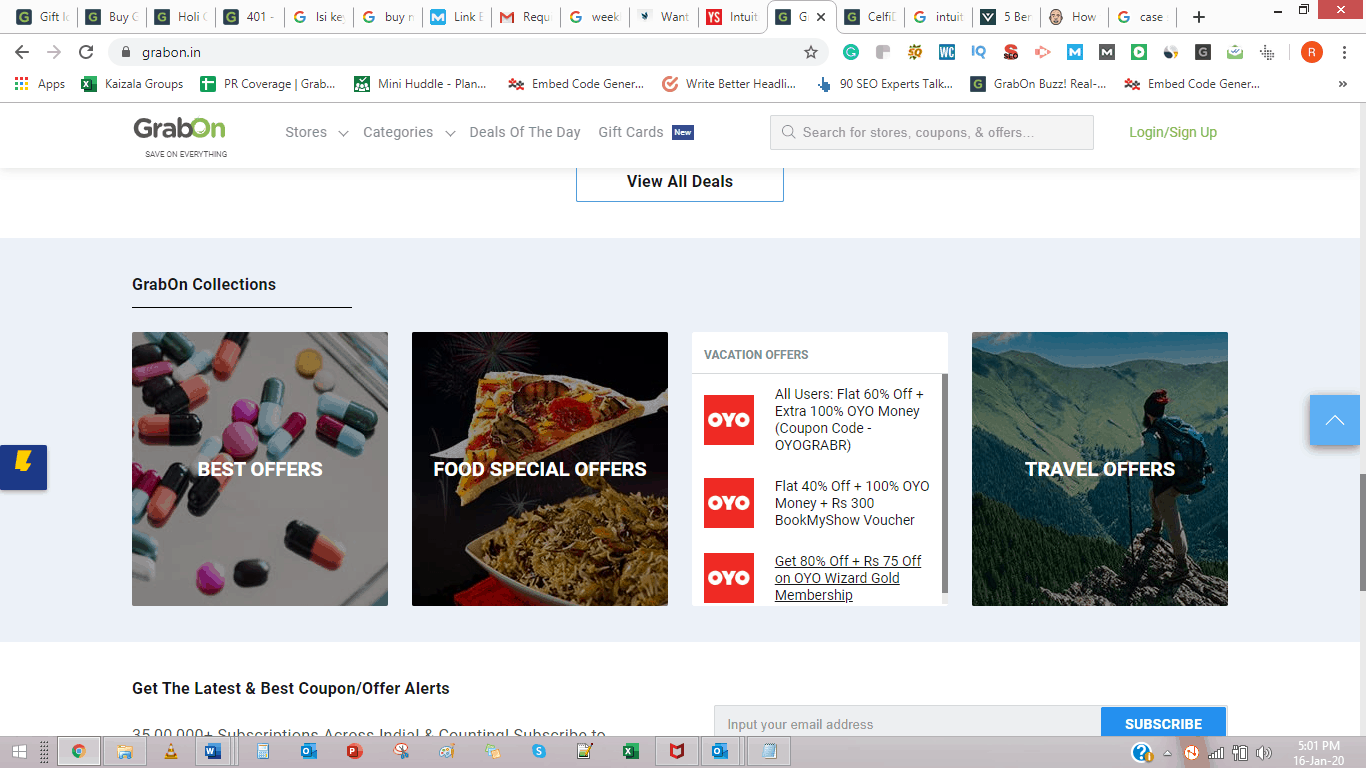Bookmark this page with the star icon

[811, 52]
